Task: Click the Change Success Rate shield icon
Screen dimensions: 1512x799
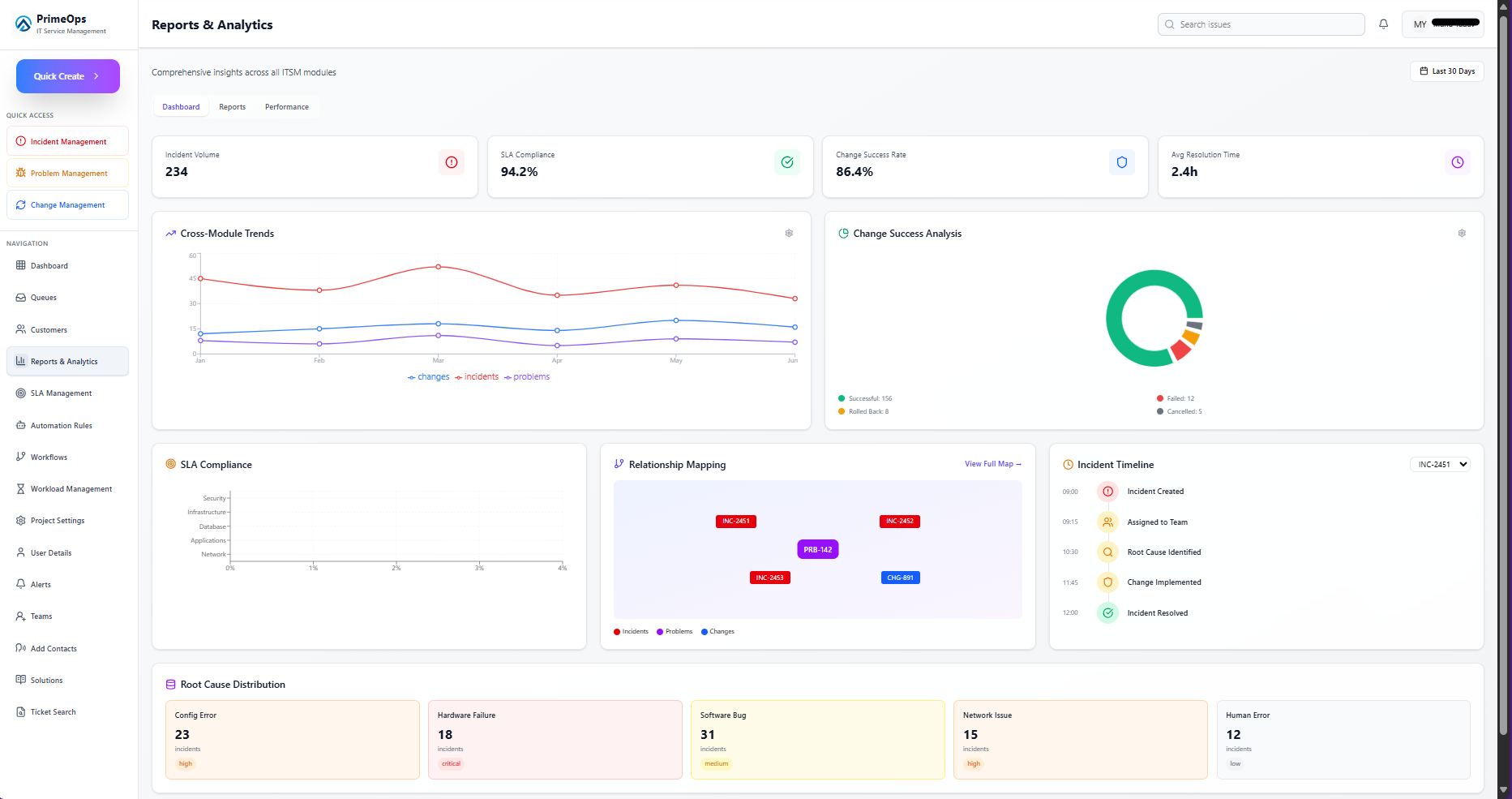Action: coord(1122,162)
